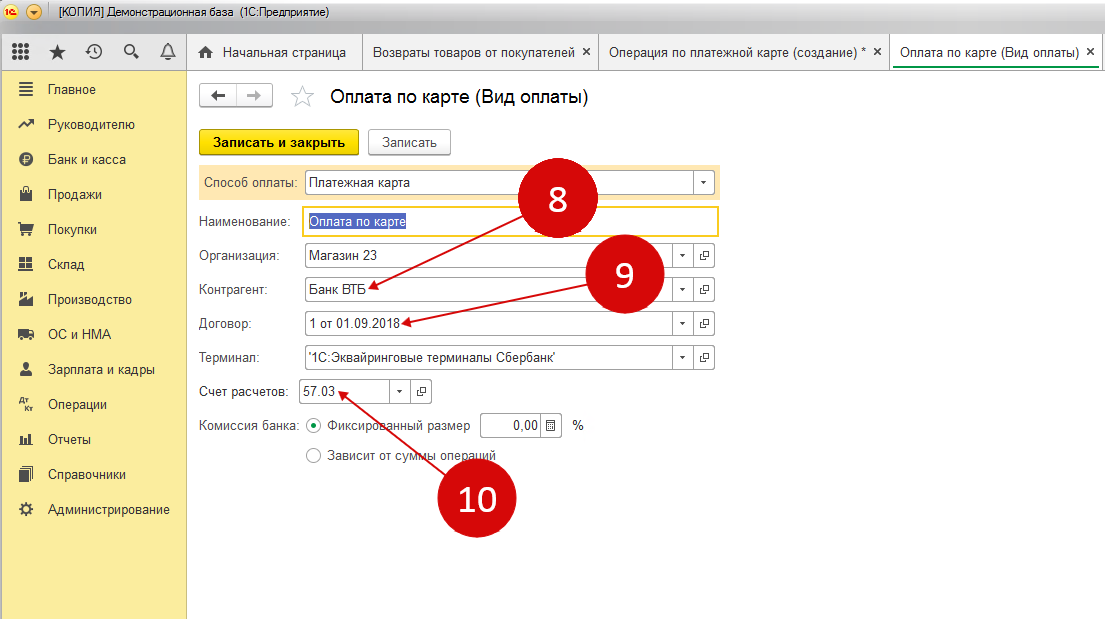Click the Счет расчетов field 57.03

[x=345, y=391]
